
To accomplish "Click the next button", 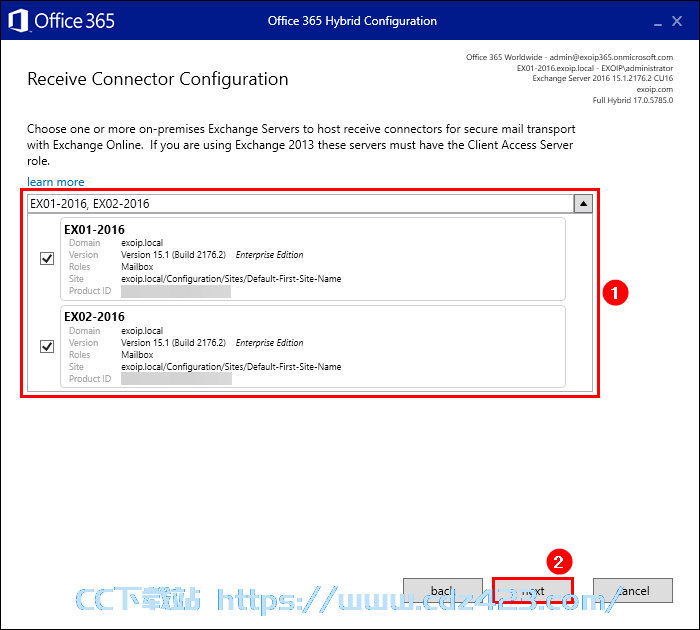I will 533,590.
